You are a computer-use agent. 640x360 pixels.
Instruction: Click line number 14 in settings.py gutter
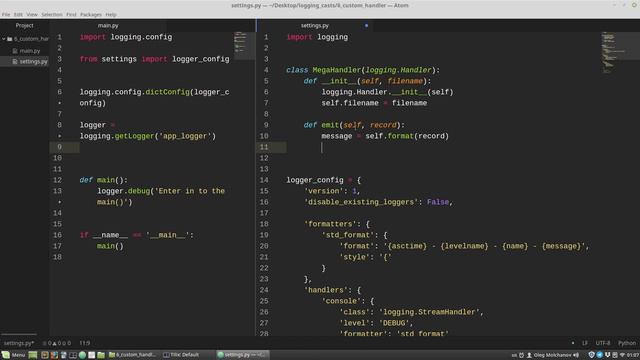264,180
